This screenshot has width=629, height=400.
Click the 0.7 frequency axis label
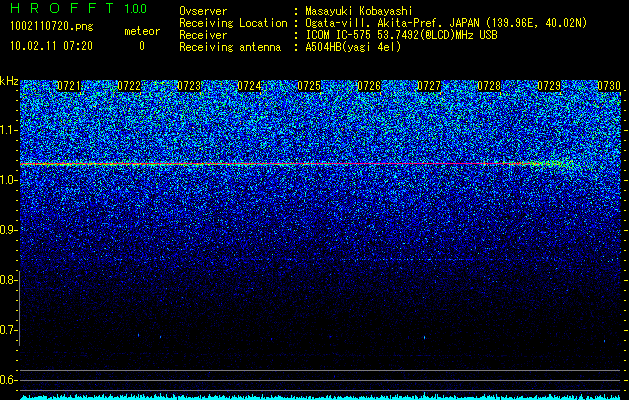tap(8, 330)
